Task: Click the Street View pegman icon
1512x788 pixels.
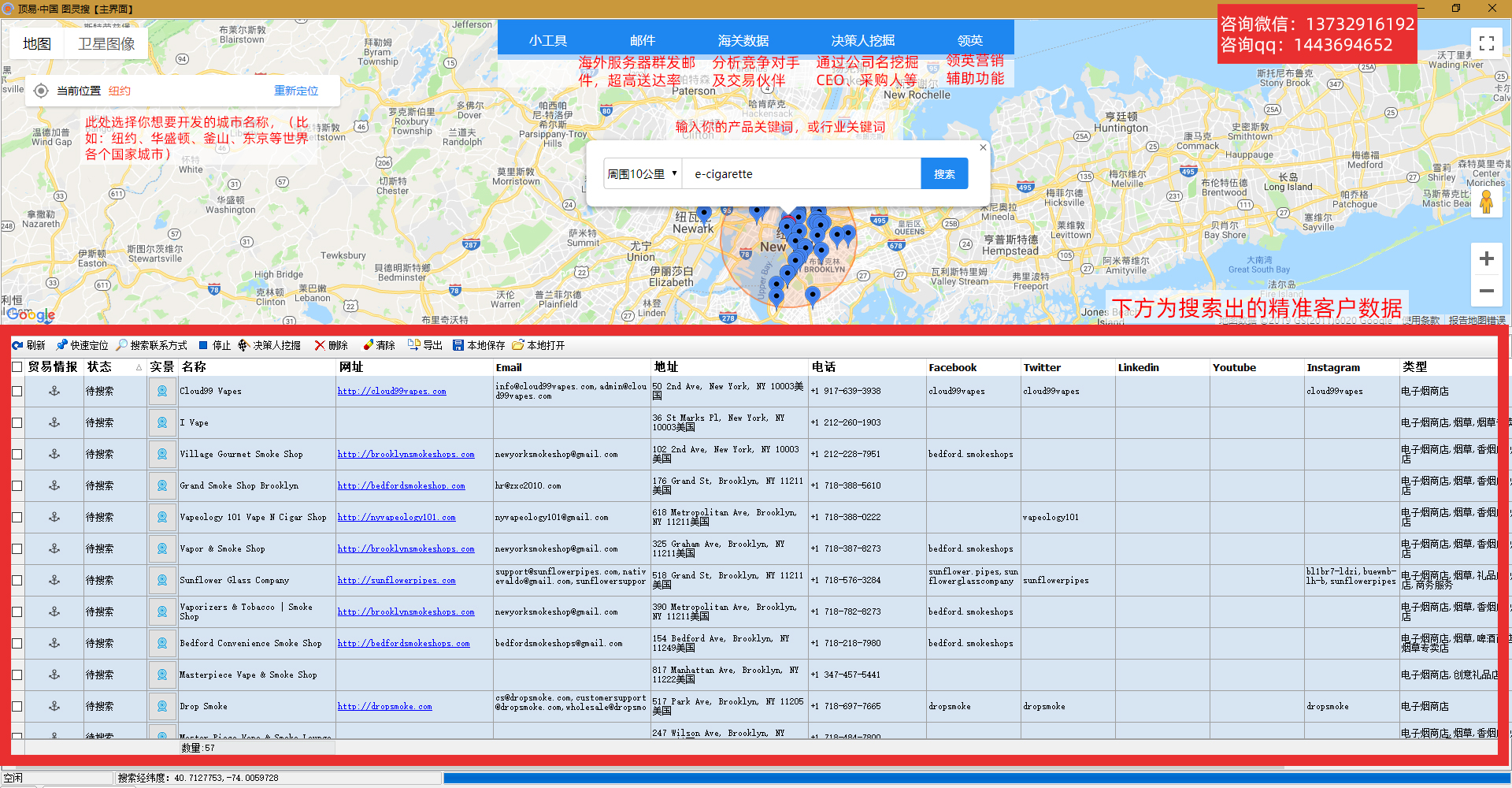Action: [x=1487, y=202]
